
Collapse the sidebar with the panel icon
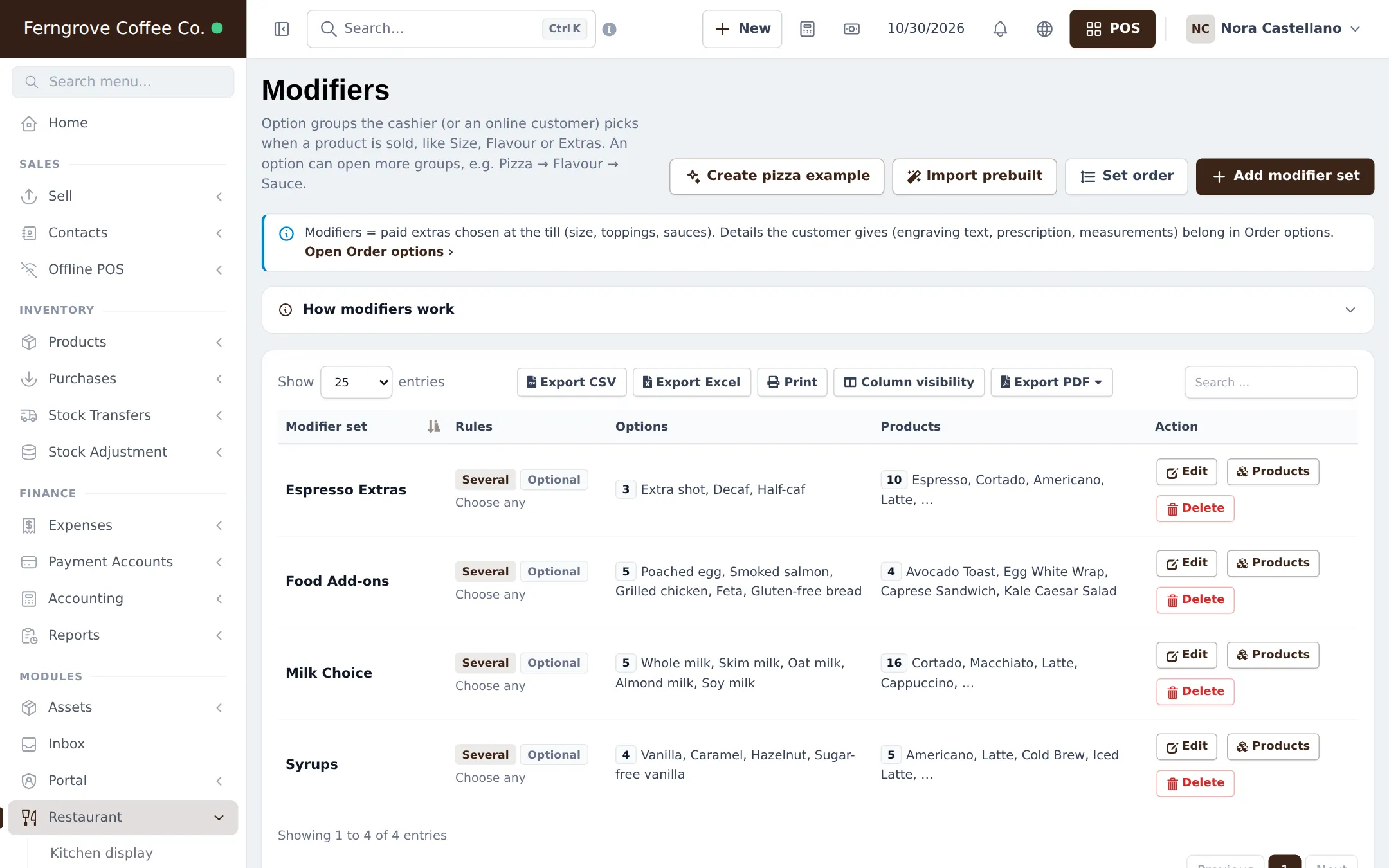pos(282,29)
